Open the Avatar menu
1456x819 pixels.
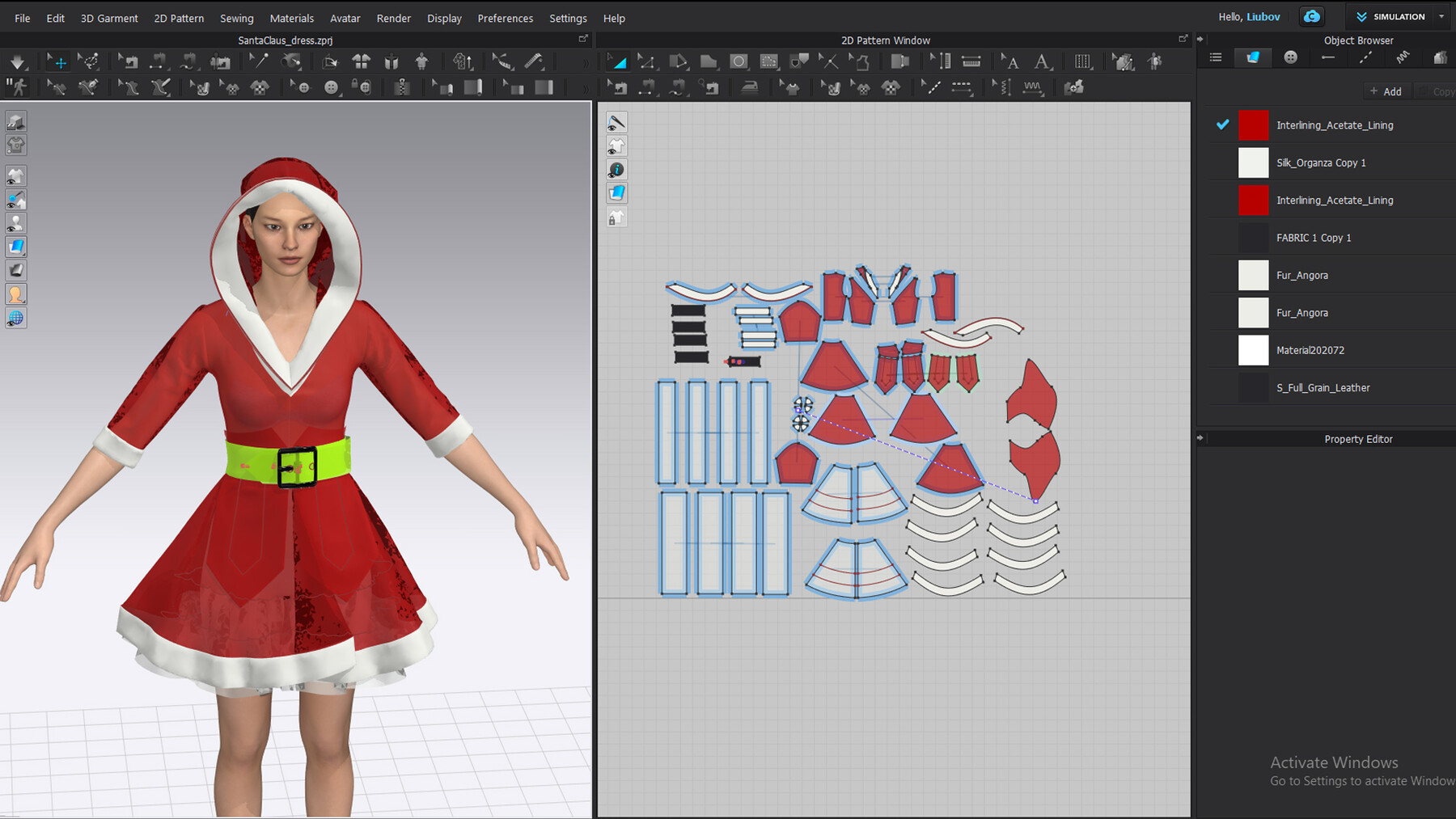[x=345, y=18]
